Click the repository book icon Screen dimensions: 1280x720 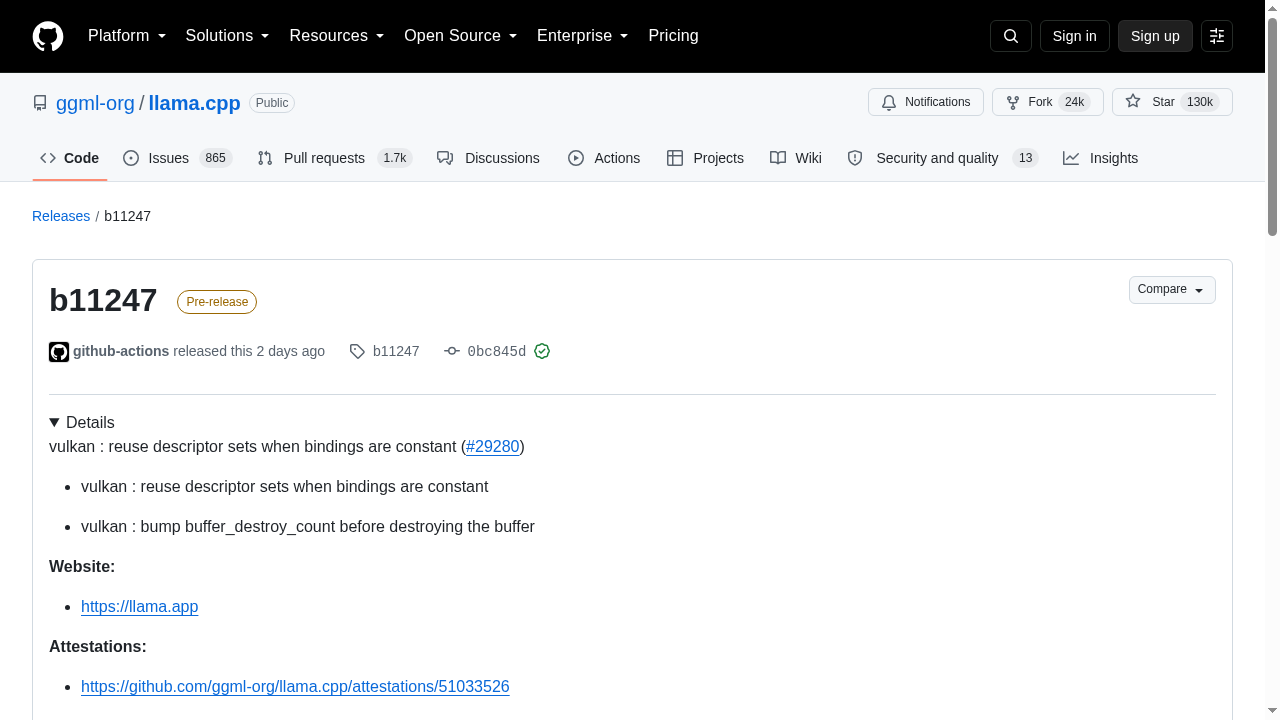click(x=40, y=103)
